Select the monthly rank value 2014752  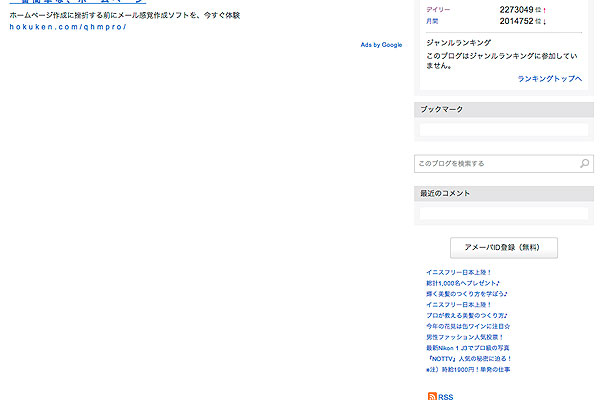516,21
